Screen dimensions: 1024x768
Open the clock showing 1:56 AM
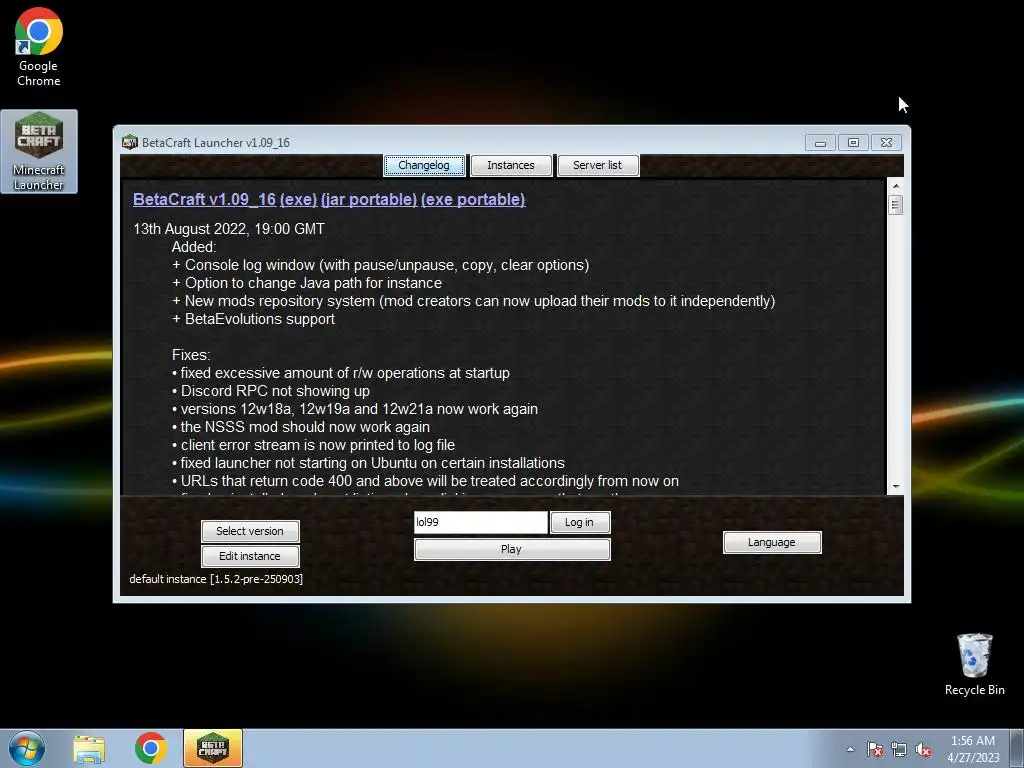[973, 749]
